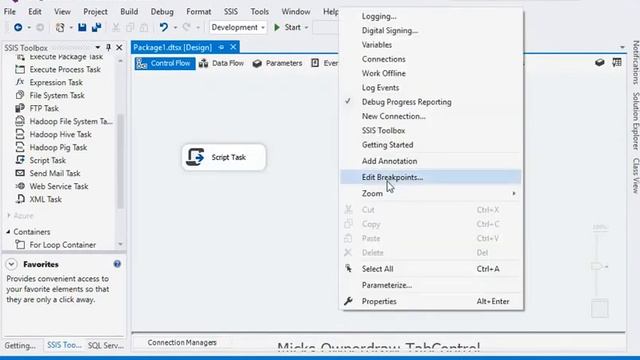The image size is (640, 360).
Task: Pin the SSIS Toolbox panel
Action: click(108, 48)
